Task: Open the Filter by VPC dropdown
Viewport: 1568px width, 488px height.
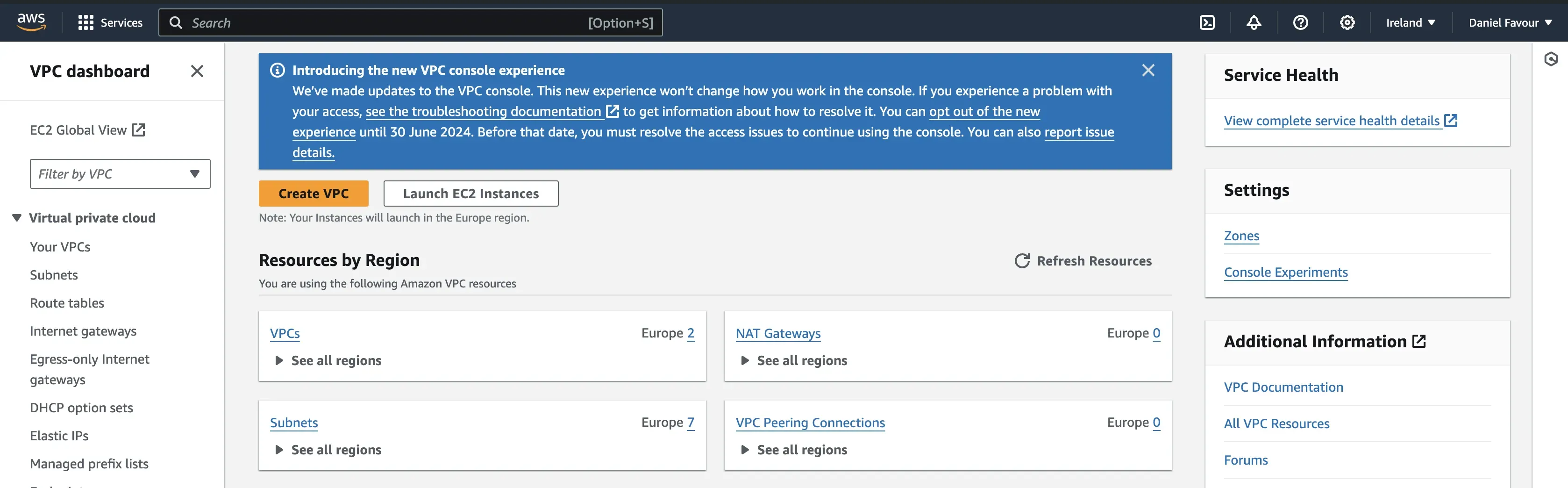Action: (120, 173)
